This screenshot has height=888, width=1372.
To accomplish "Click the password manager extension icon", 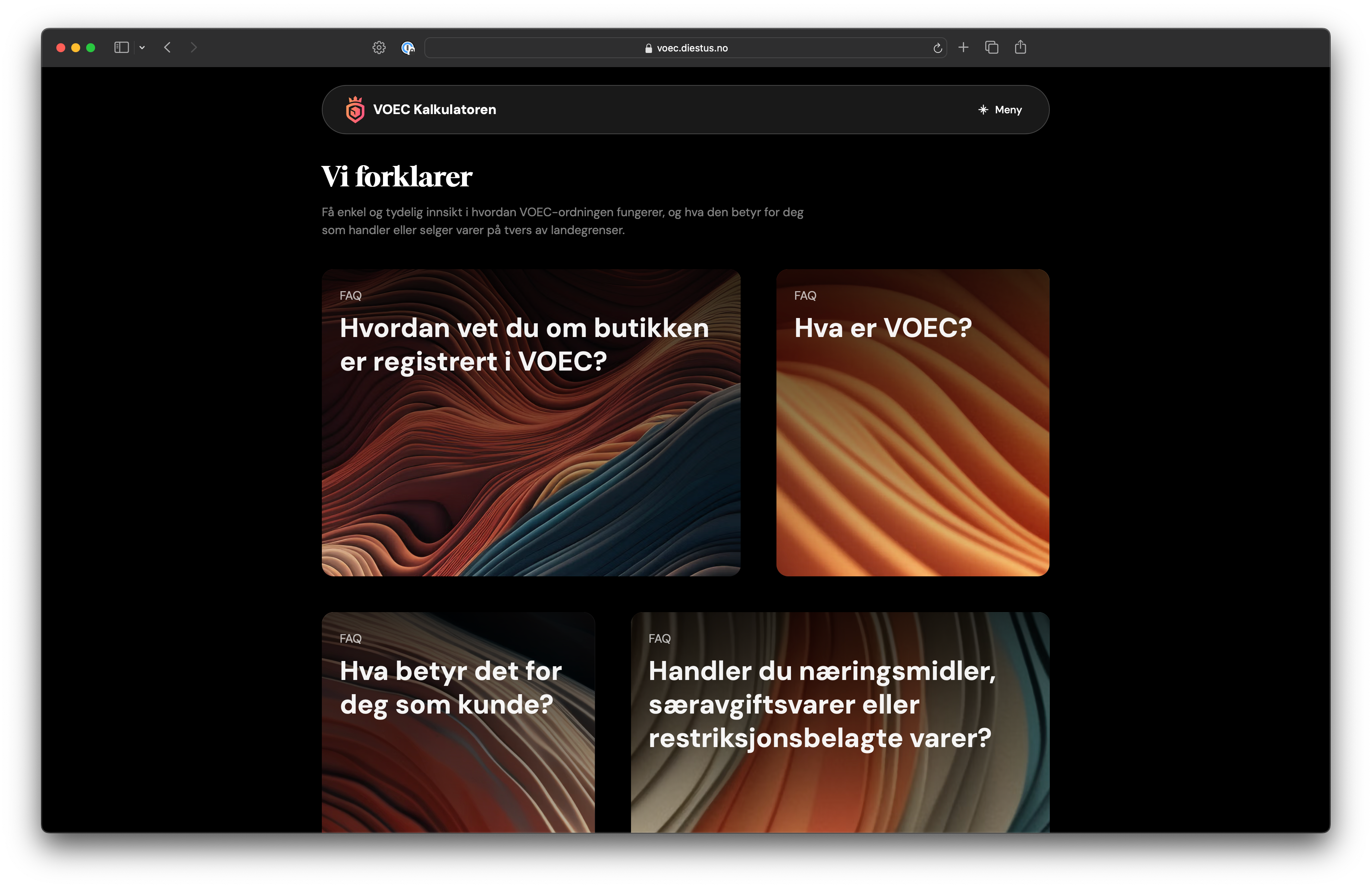I will [x=408, y=48].
